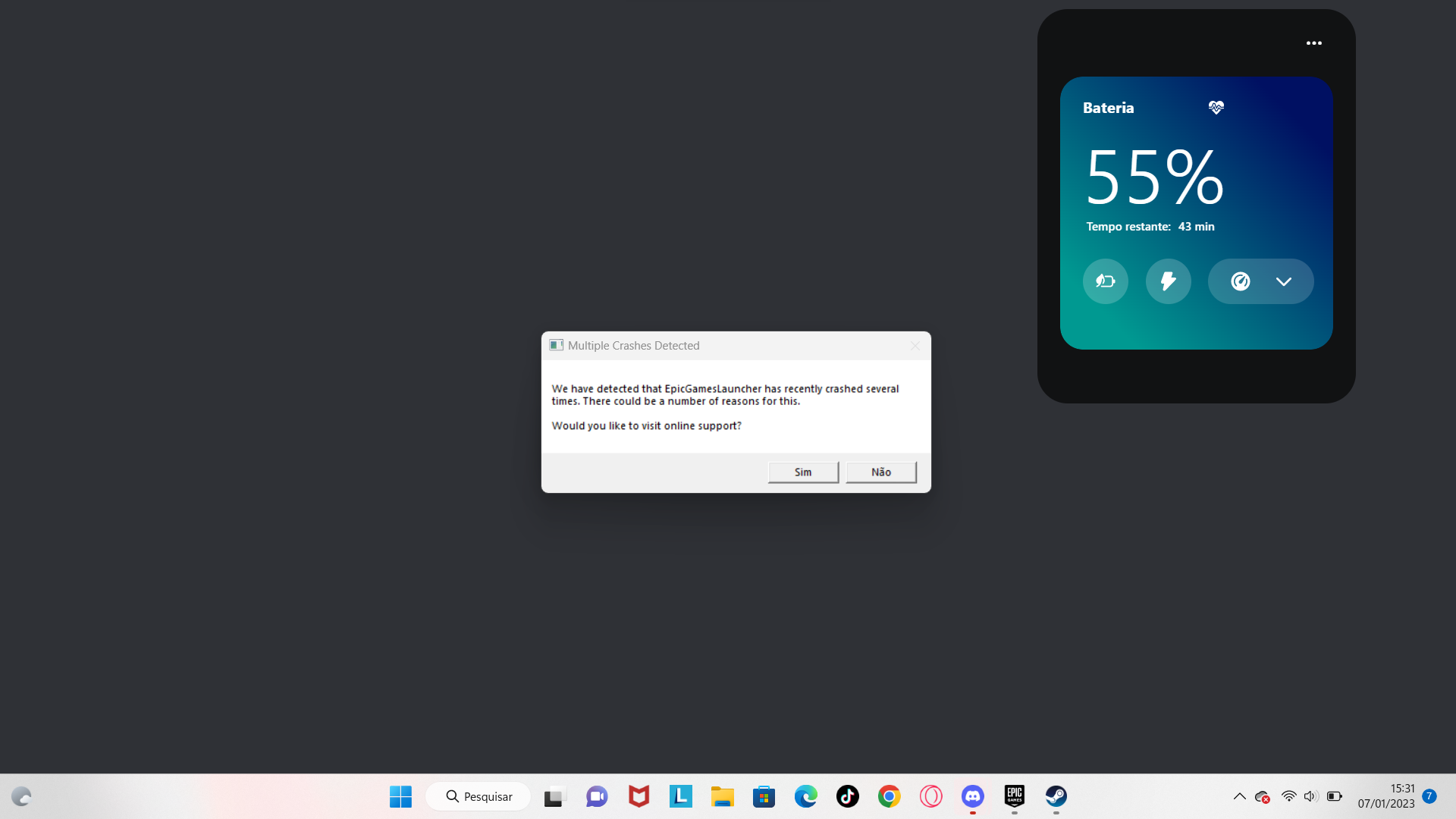Open battery health heart icon
This screenshot has height=819, width=1456.
pos(1216,108)
